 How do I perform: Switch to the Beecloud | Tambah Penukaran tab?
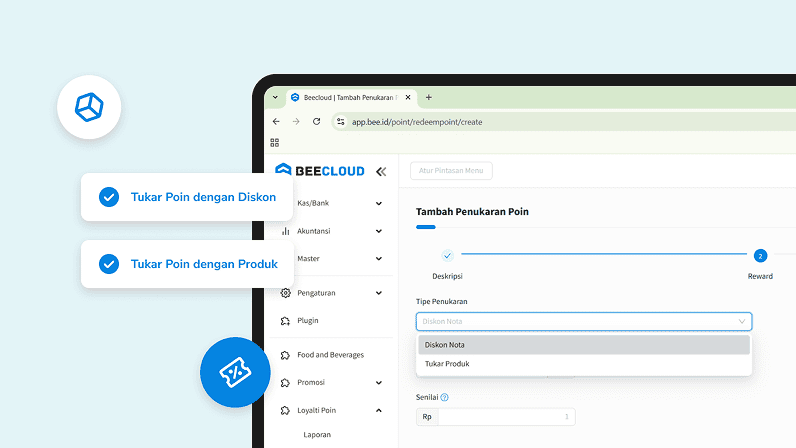click(x=351, y=98)
